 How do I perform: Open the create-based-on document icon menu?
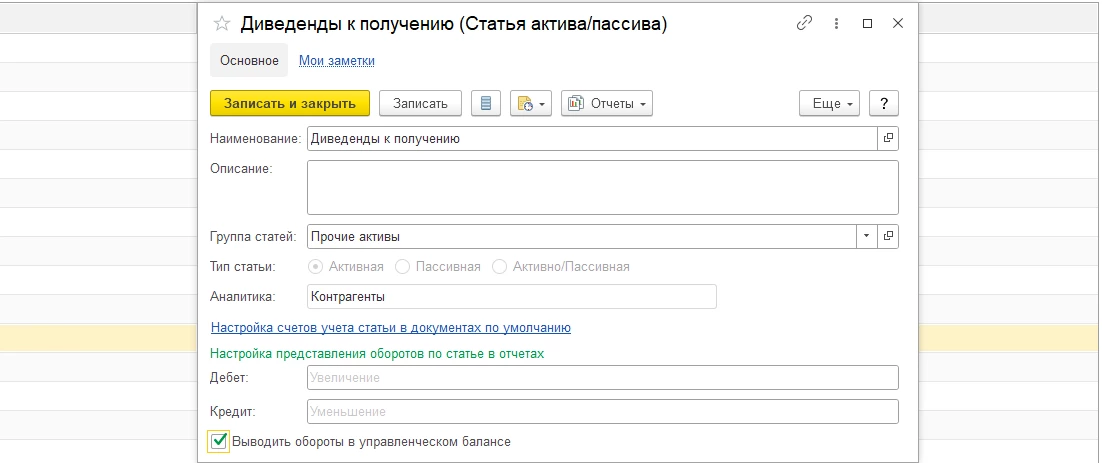point(531,103)
